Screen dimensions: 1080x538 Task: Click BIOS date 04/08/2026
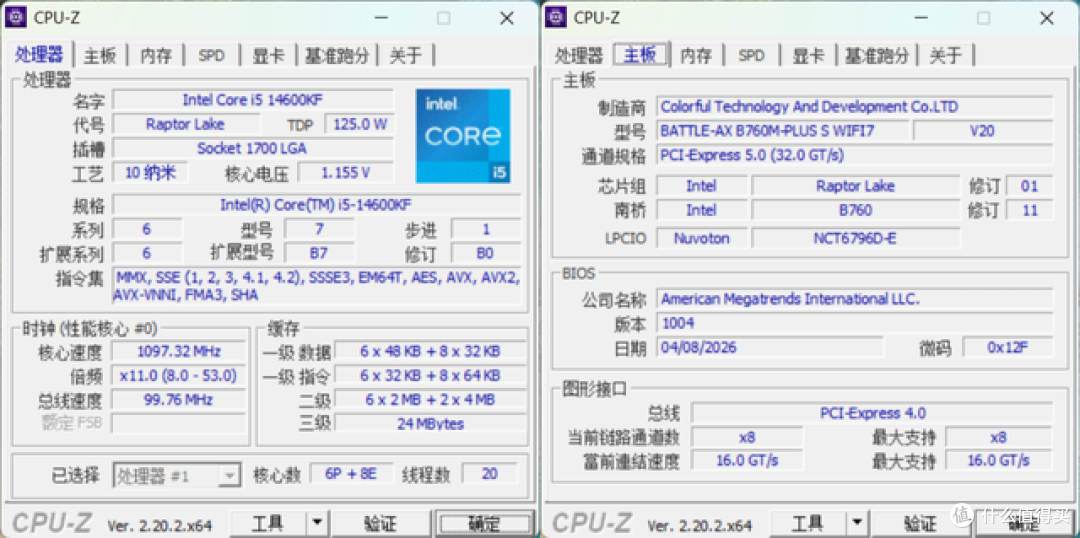(770, 346)
